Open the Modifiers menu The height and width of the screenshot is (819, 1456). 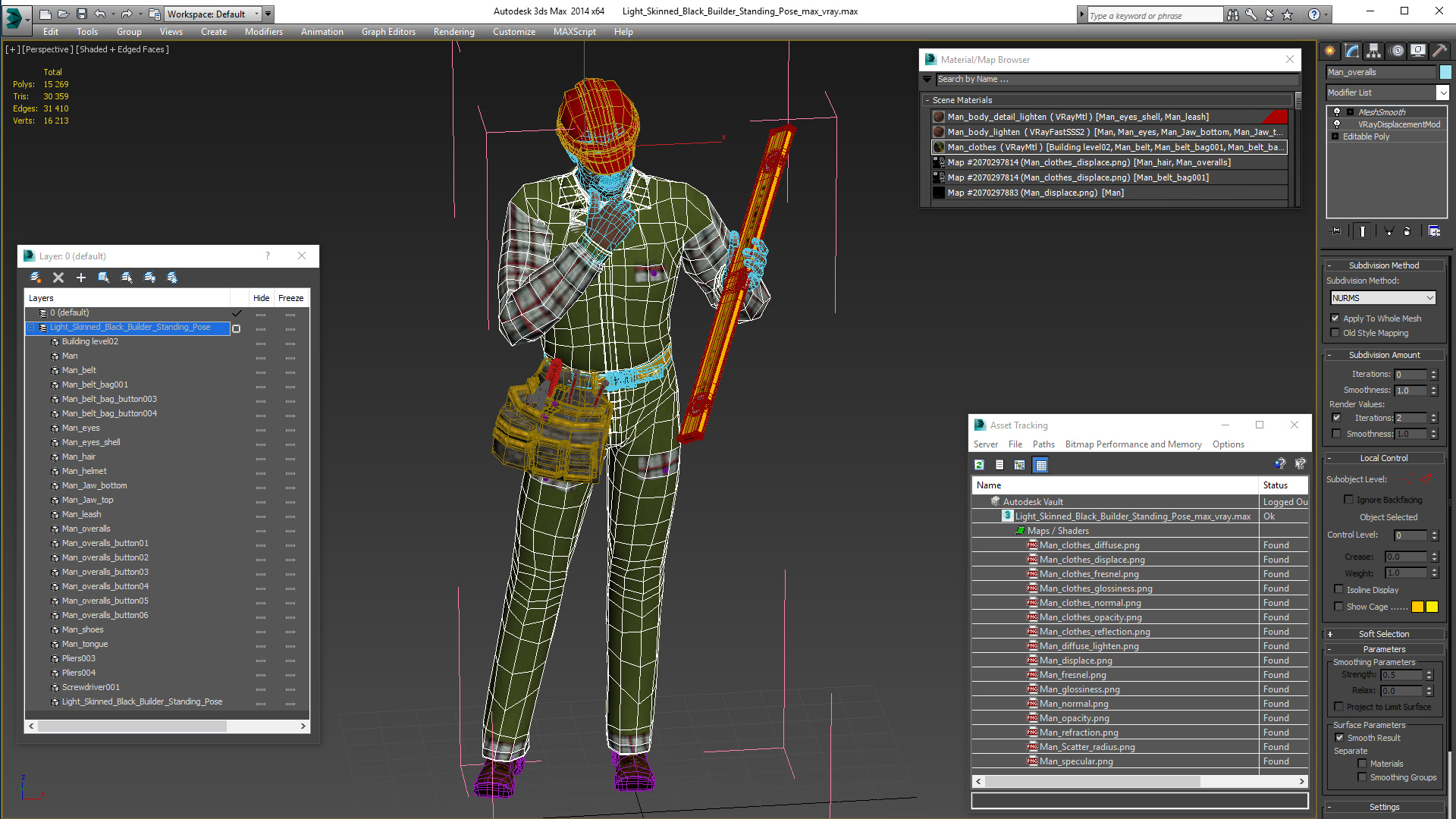[264, 32]
